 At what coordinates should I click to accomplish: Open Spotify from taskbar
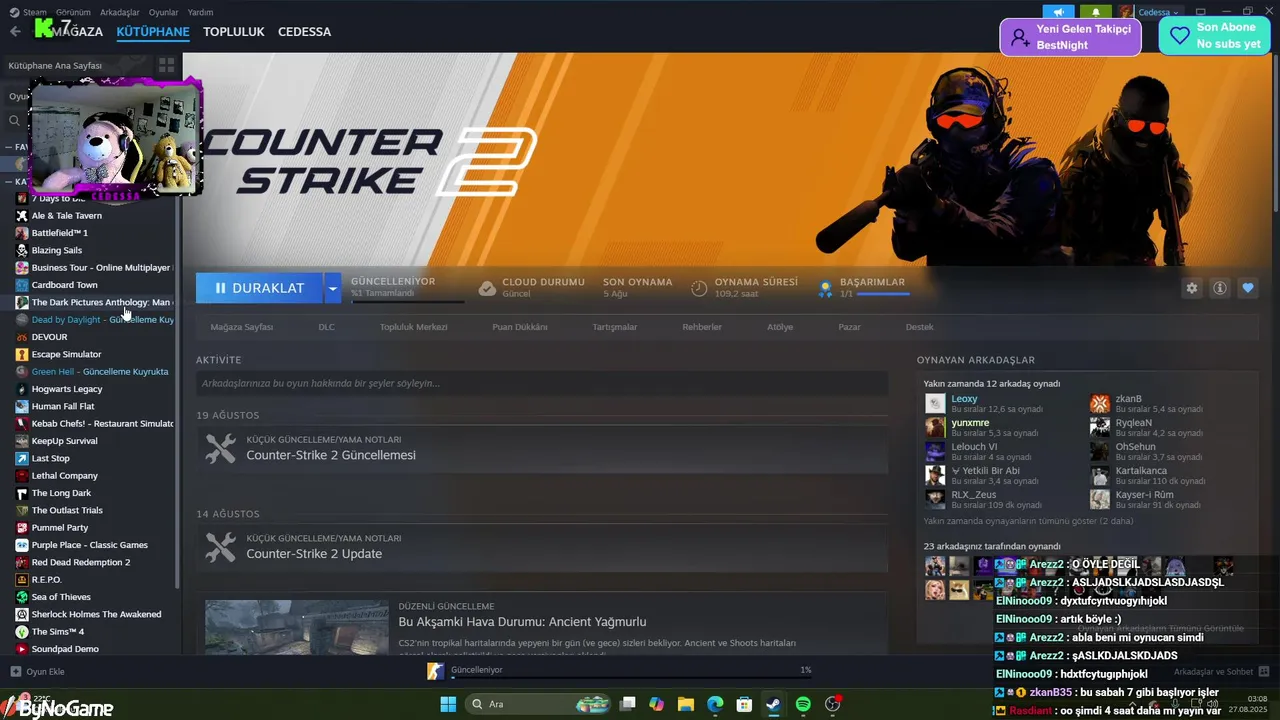803,704
